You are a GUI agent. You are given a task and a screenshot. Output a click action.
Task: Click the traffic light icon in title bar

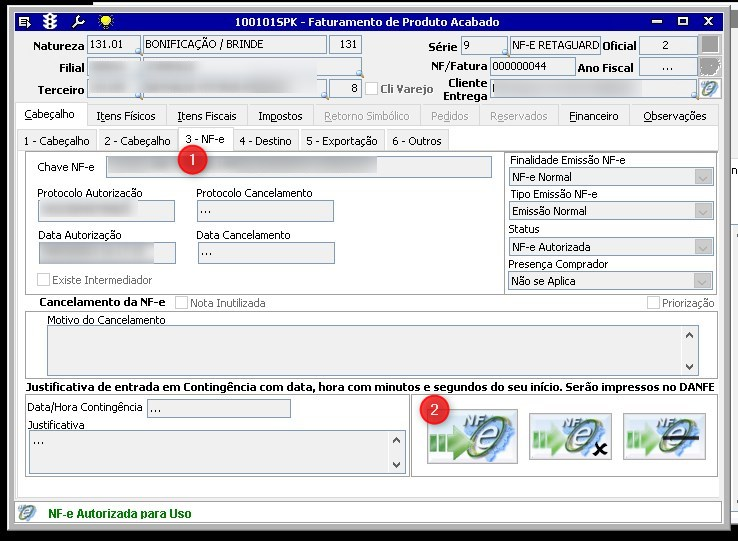[x=50, y=21]
